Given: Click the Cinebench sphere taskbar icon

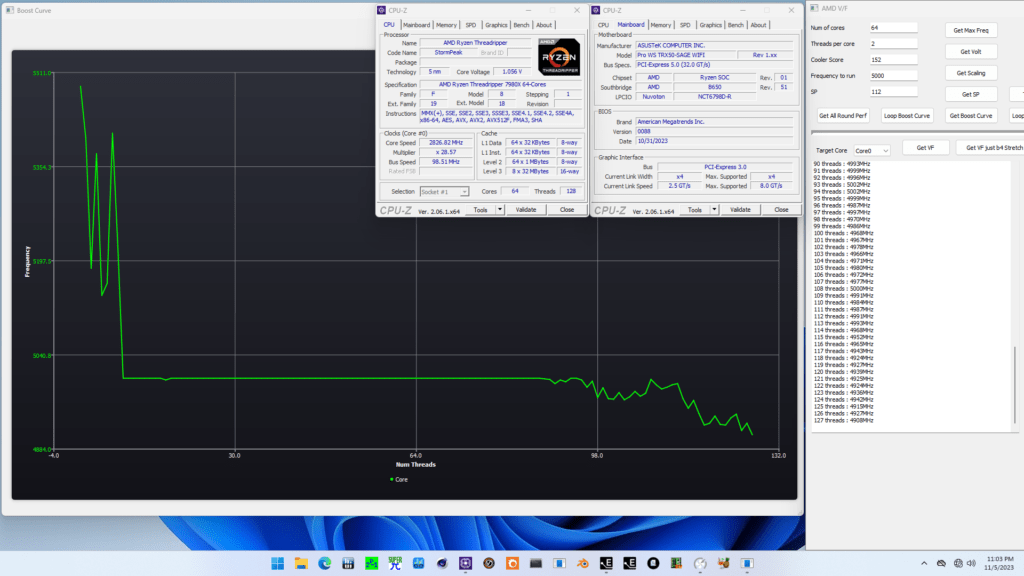Looking at the screenshot, I should tap(442, 563).
